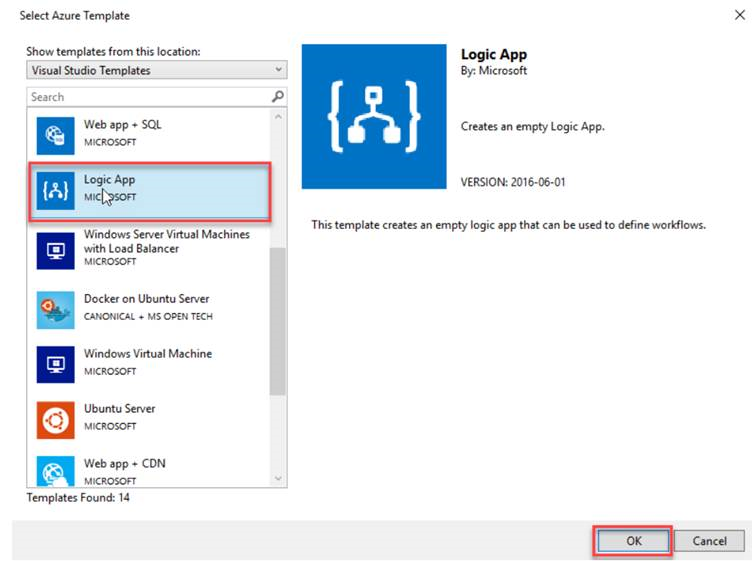This screenshot has height=562, width=752.
Task: Choose the Ubuntu Server icon
Action: tap(55, 420)
